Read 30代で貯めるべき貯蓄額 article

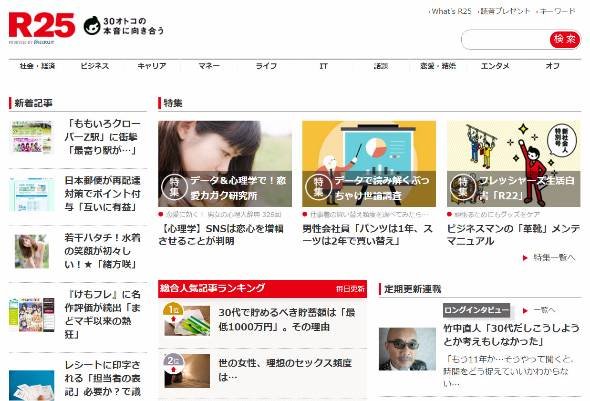point(287,320)
